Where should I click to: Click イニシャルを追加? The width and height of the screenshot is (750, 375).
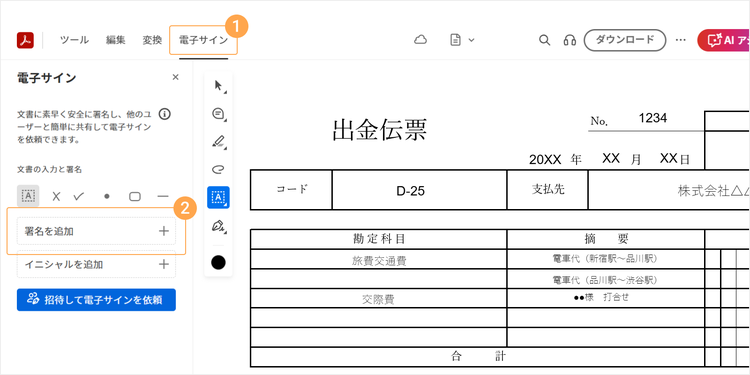[96, 264]
